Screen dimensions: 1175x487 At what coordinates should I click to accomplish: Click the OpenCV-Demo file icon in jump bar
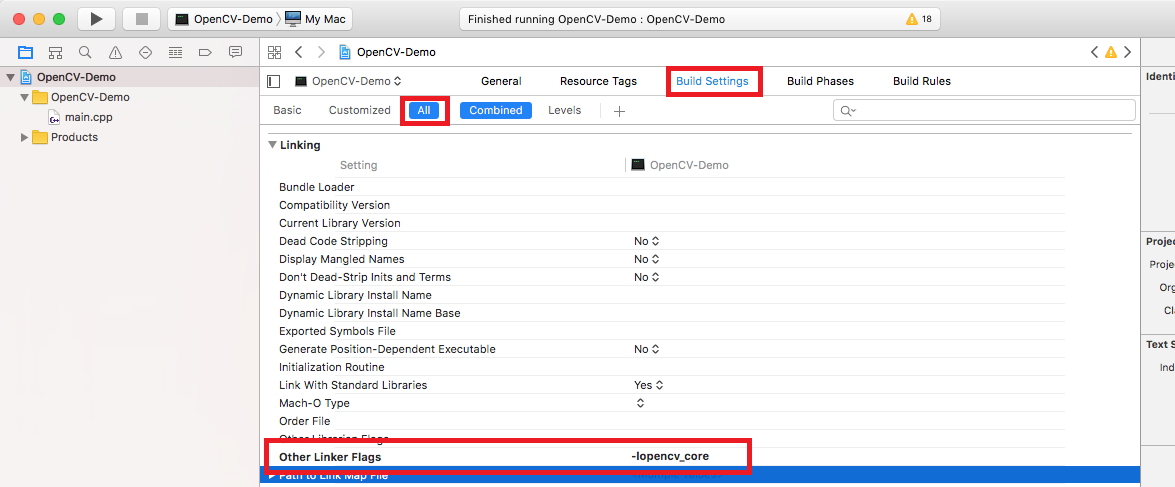345,52
